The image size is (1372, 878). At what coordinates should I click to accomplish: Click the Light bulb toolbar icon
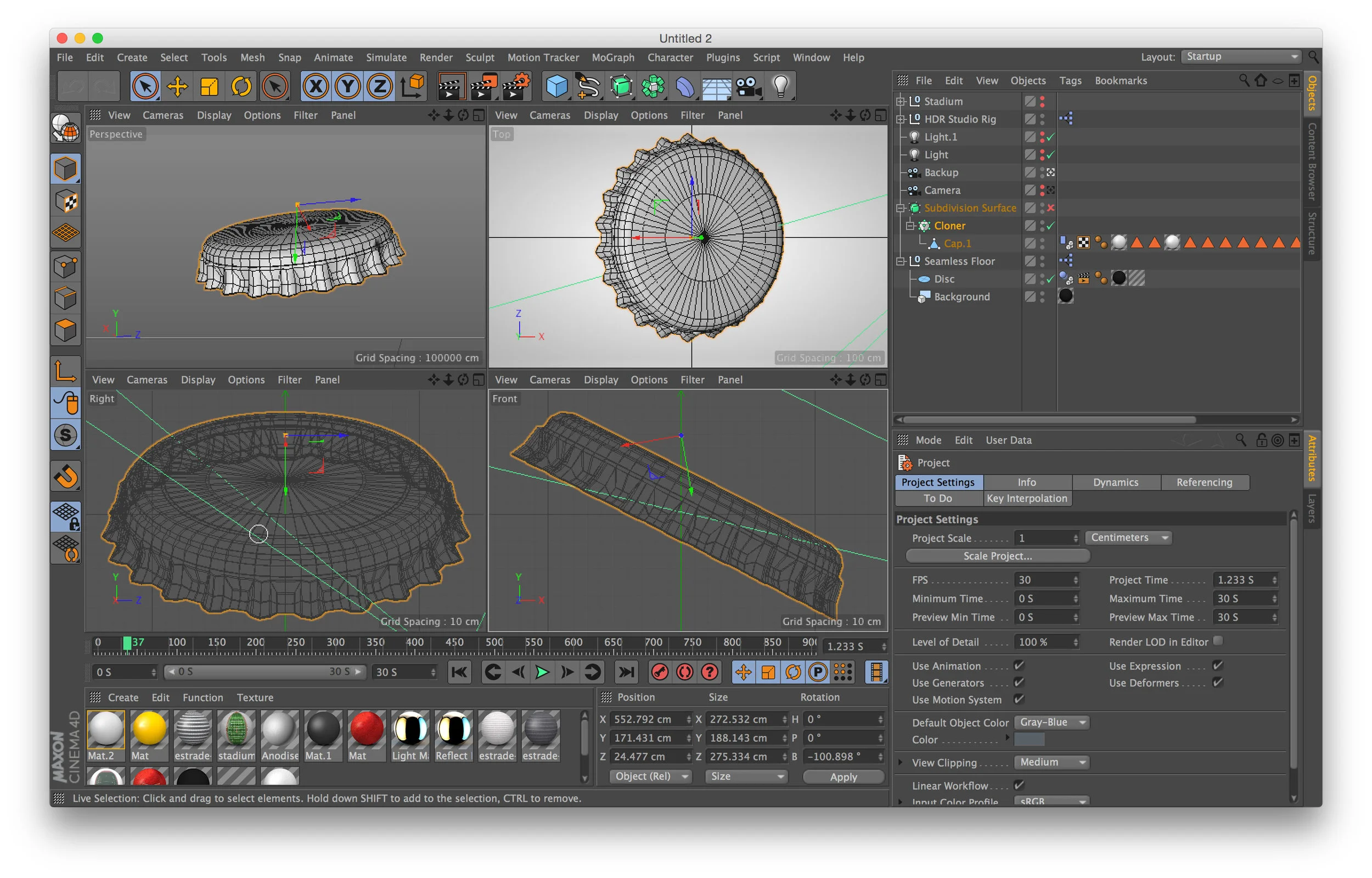[x=780, y=87]
